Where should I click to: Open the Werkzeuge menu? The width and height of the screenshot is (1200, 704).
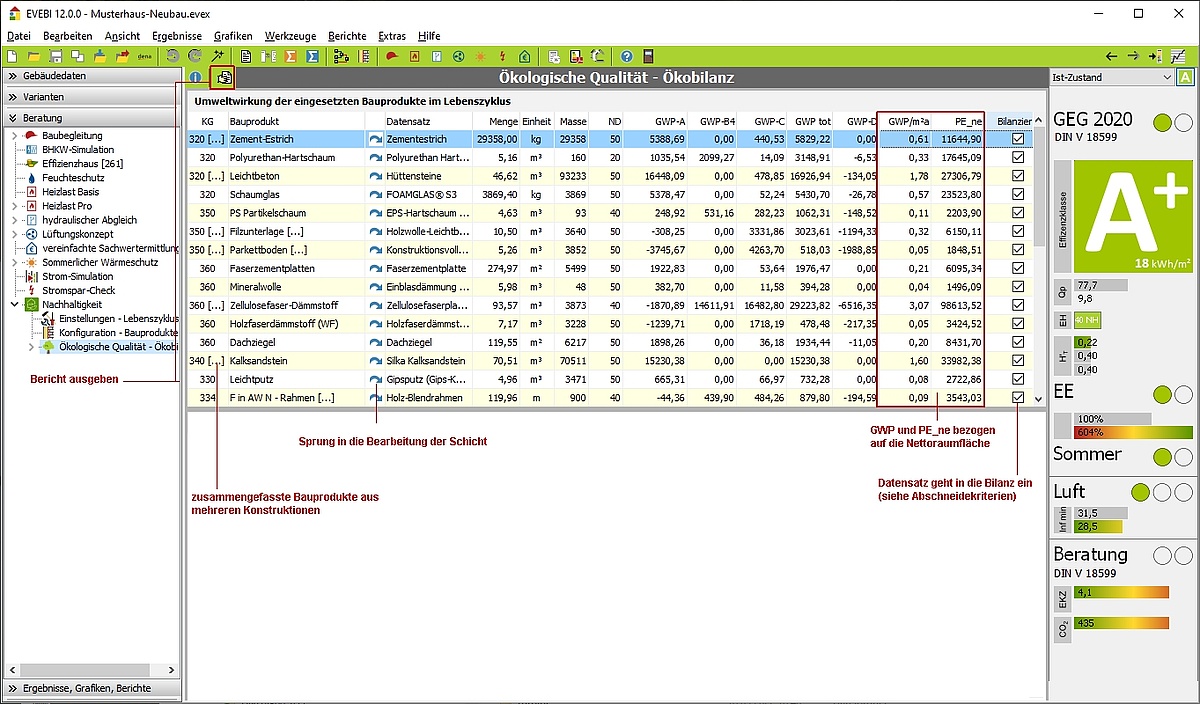coord(290,35)
